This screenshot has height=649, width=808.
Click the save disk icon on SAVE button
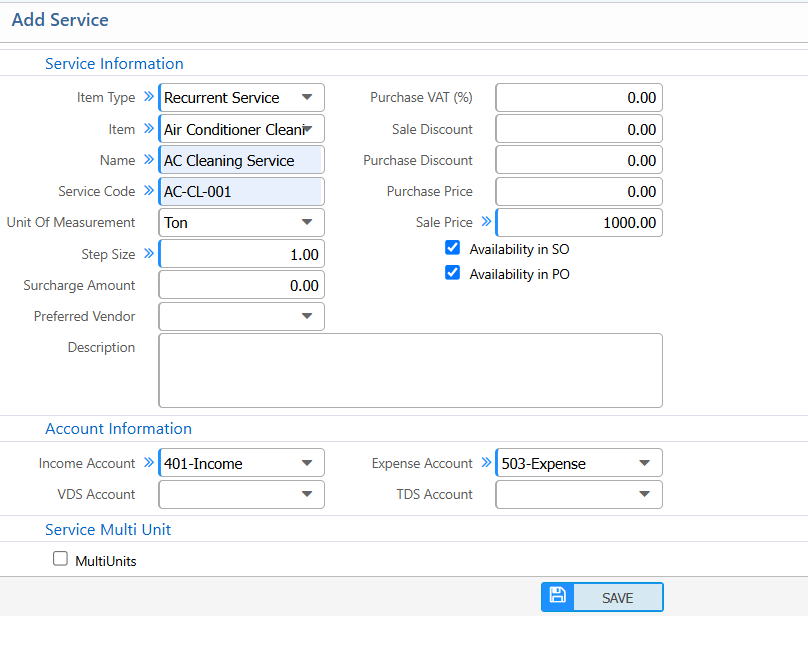pos(557,597)
